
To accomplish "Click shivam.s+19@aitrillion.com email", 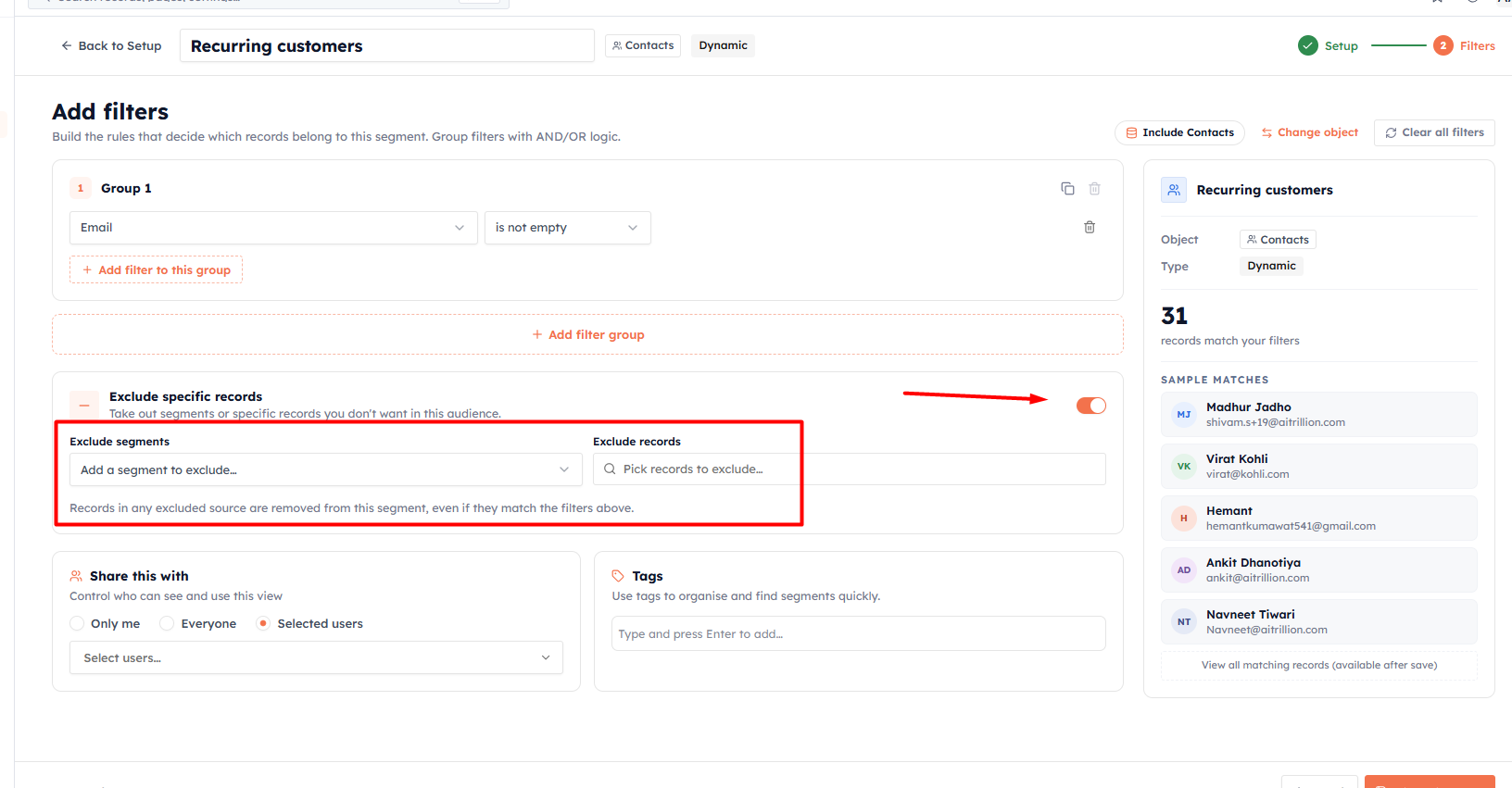I will coord(1276,422).
